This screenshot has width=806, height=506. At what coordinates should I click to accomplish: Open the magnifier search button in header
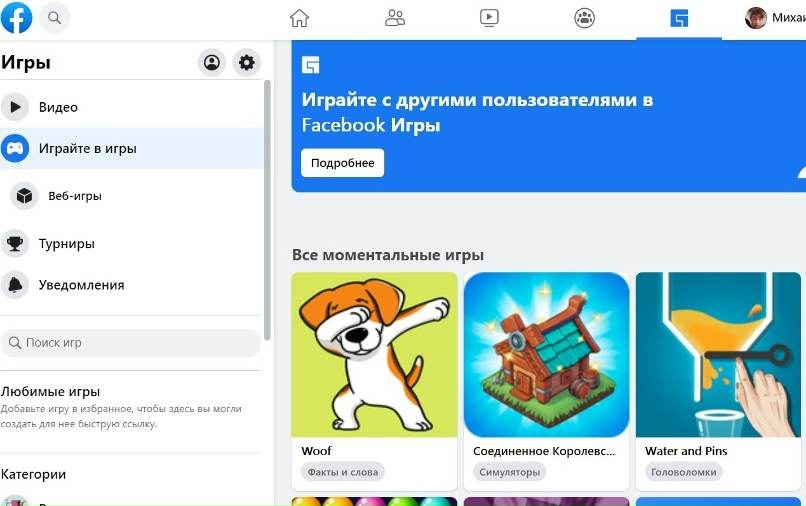pyautogui.click(x=54, y=18)
